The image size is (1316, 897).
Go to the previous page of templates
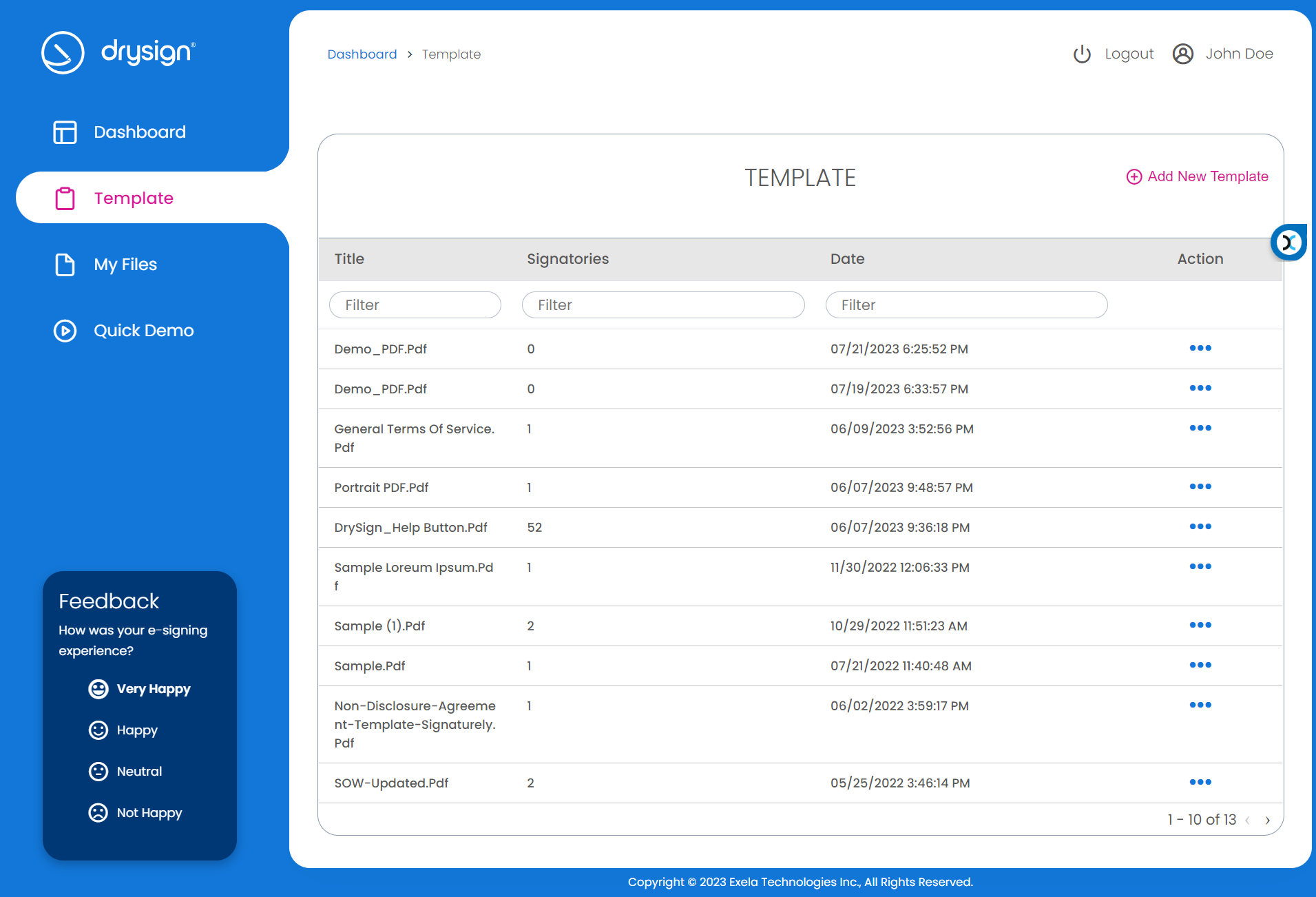1247,820
